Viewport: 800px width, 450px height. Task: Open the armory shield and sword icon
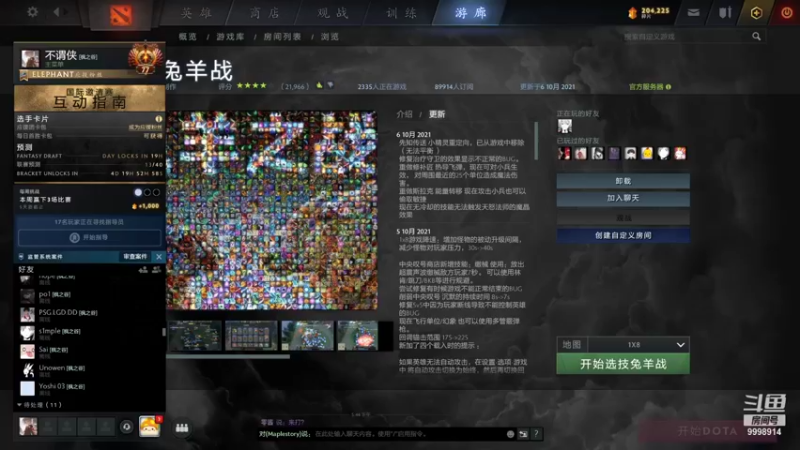724,13
